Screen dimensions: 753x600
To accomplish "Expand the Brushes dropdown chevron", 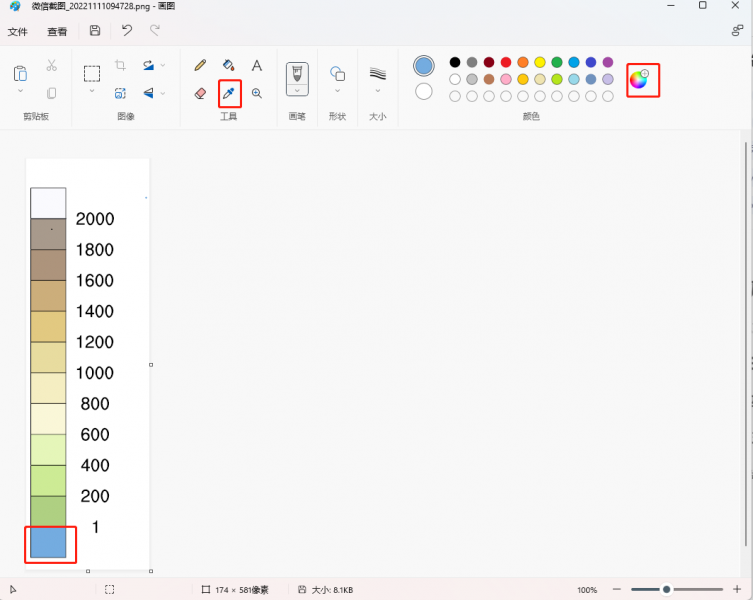I will coord(297,90).
